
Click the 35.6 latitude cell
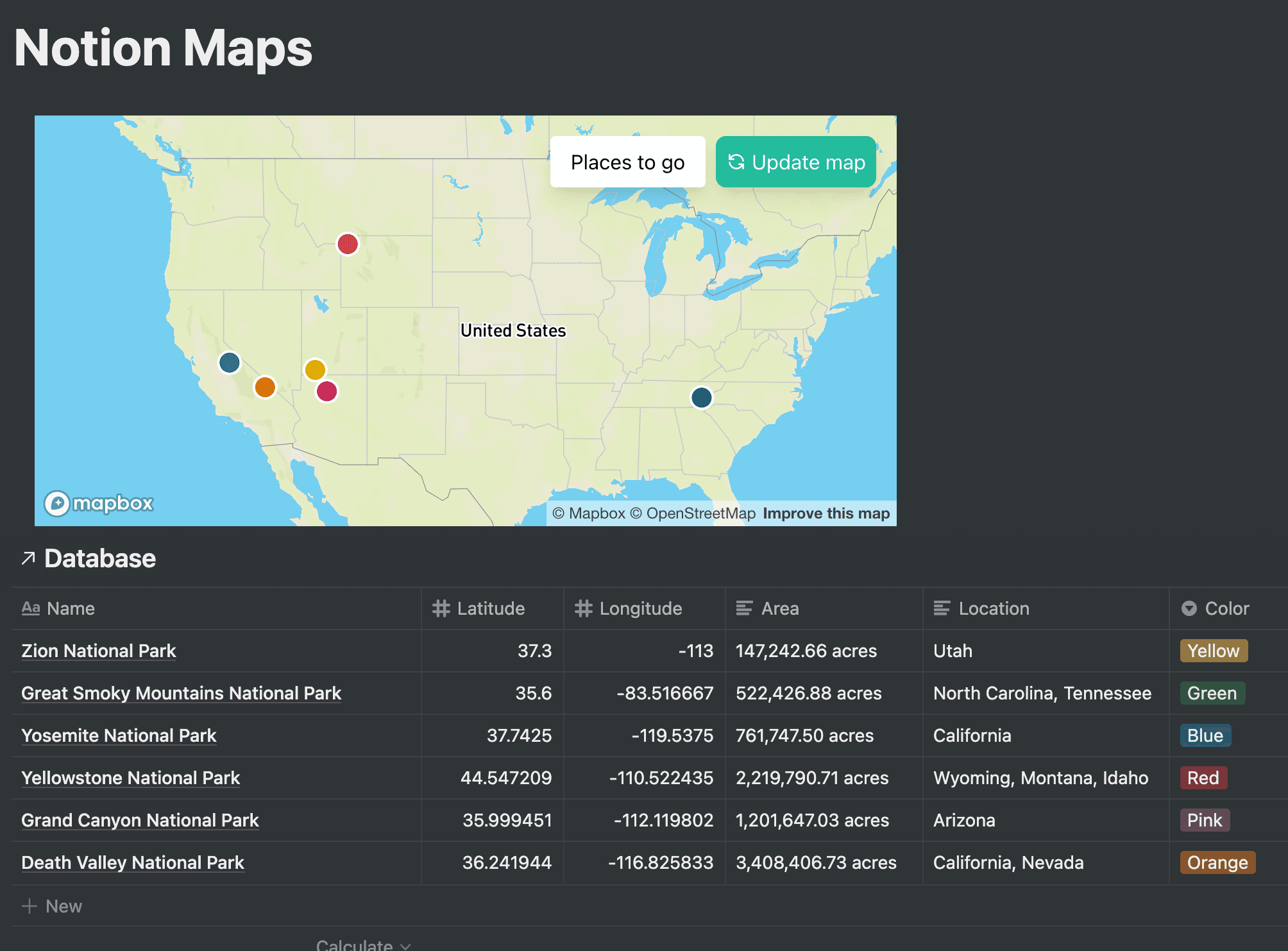[x=493, y=693]
